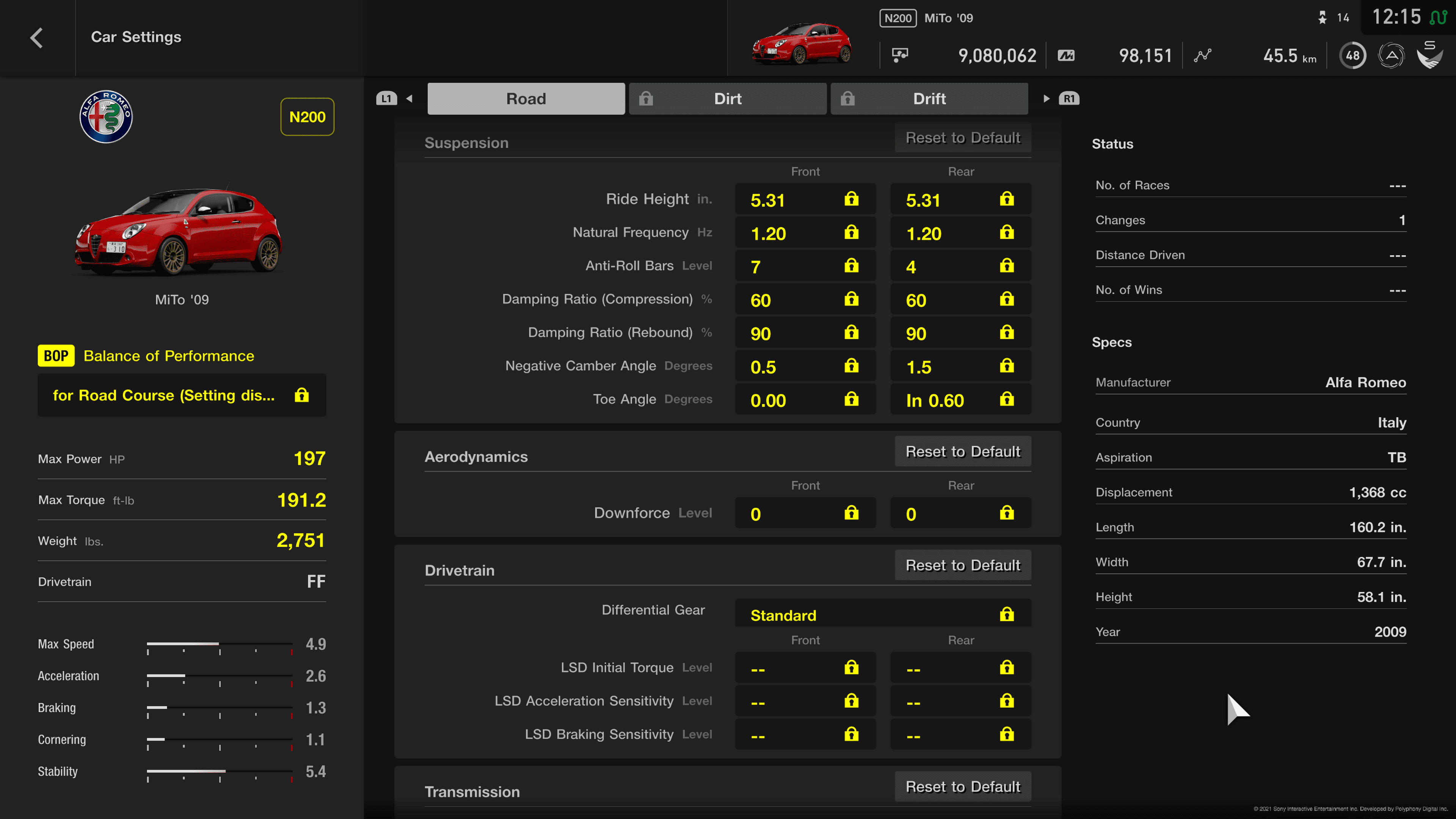
Task: Select rear Anti-Roll Bars value 4
Action: coord(961,266)
